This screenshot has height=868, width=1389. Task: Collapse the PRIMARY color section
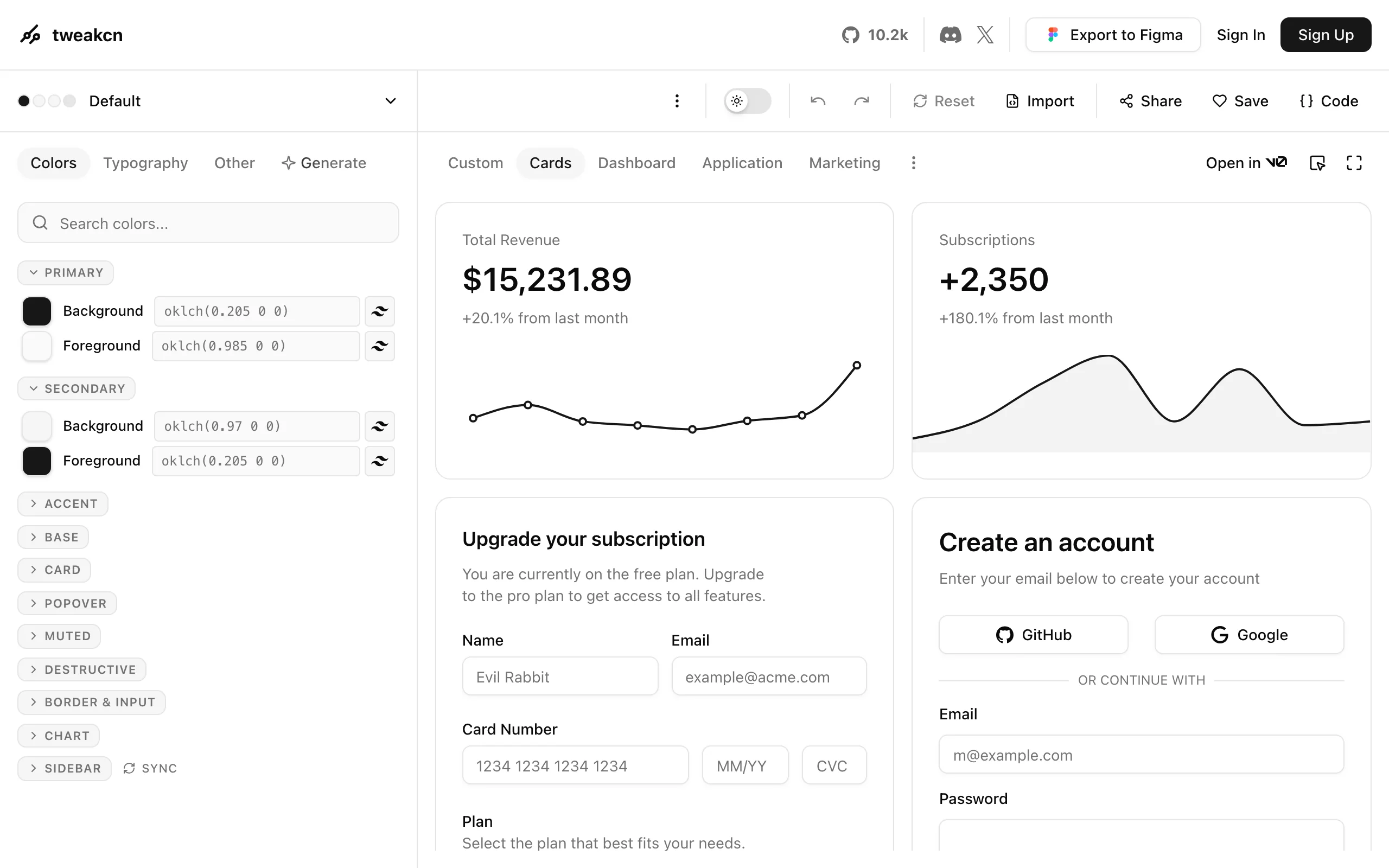point(66,273)
